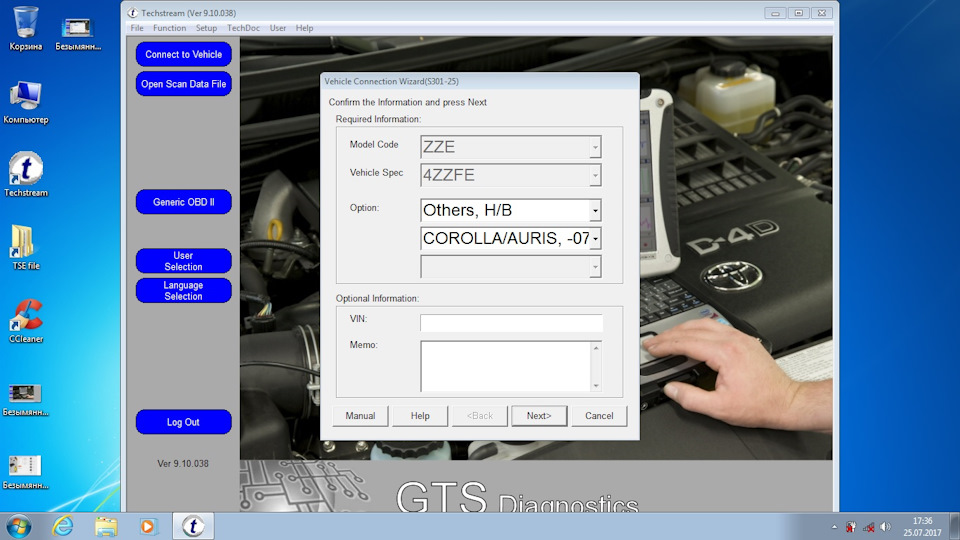
Task: Open the TechDoc menu
Action: tap(243, 28)
